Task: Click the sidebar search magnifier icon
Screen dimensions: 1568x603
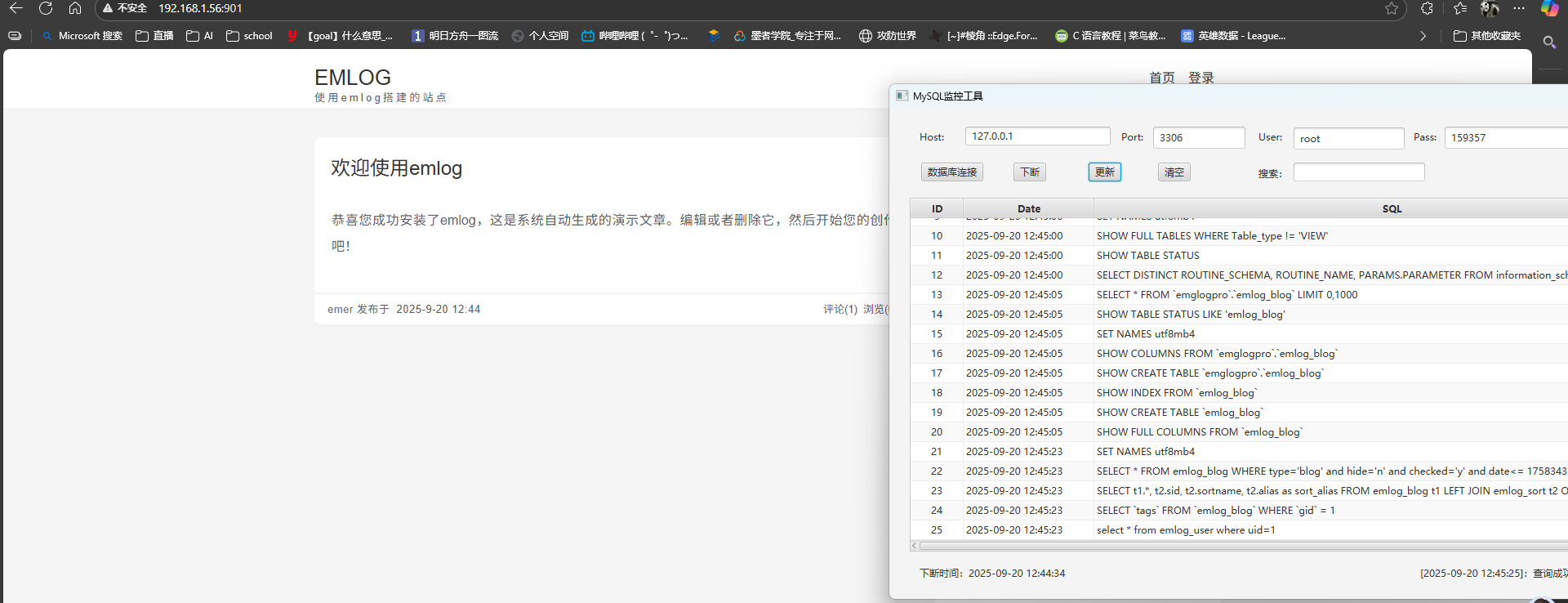Action: pyautogui.click(x=1549, y=42)
